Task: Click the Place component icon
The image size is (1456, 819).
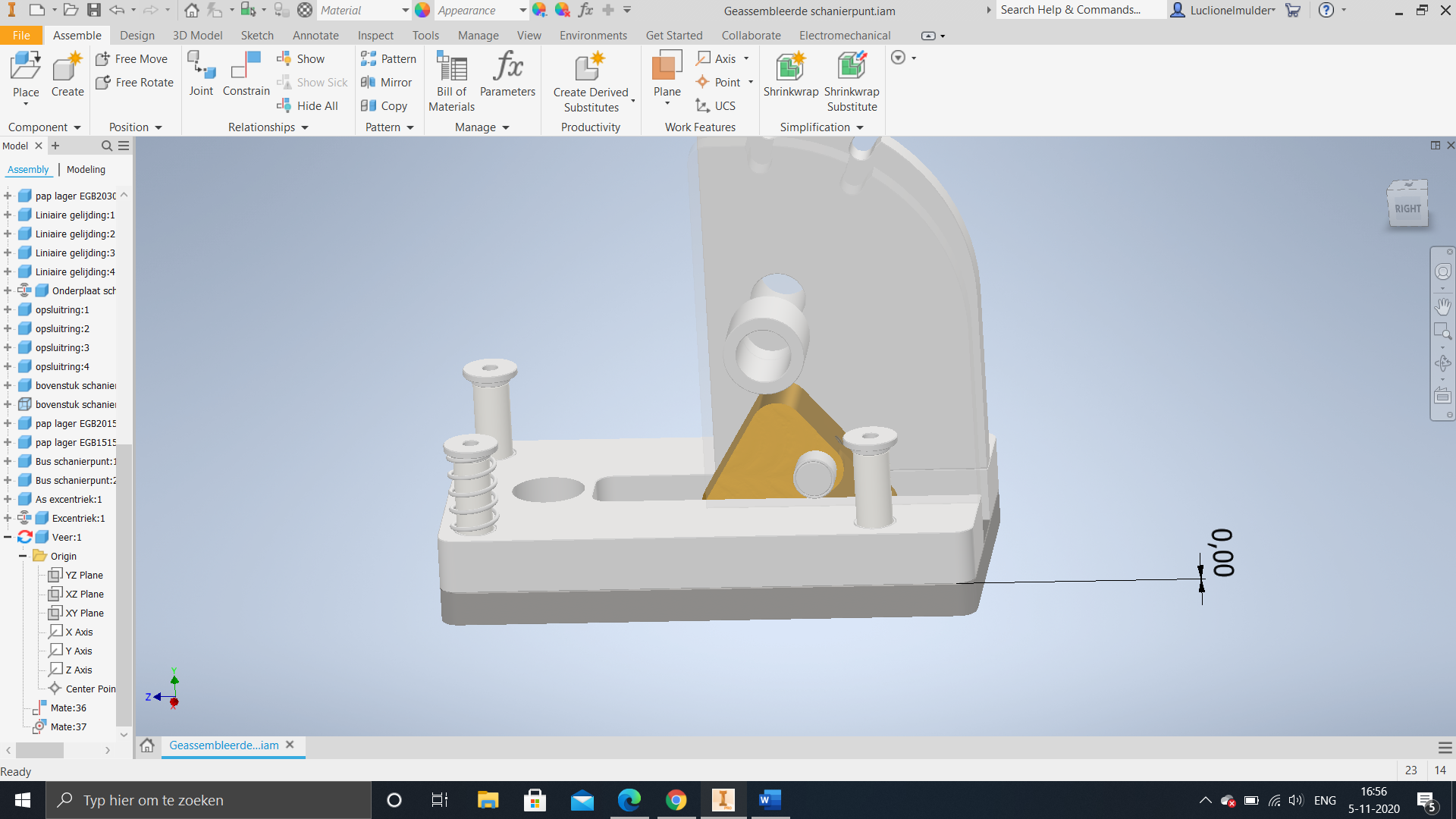Action: [26, 66]
